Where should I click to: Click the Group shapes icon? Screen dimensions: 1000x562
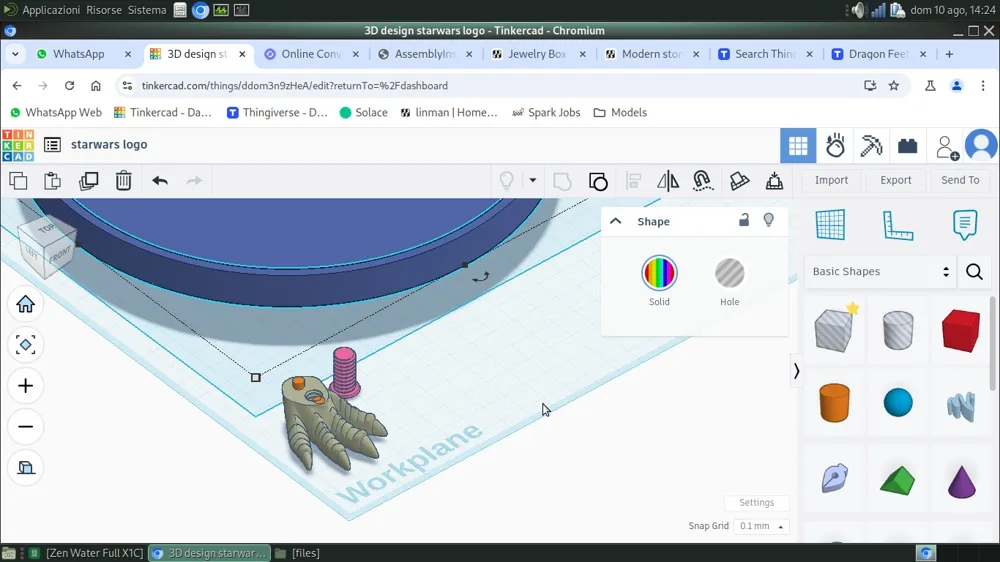(562, 181)
